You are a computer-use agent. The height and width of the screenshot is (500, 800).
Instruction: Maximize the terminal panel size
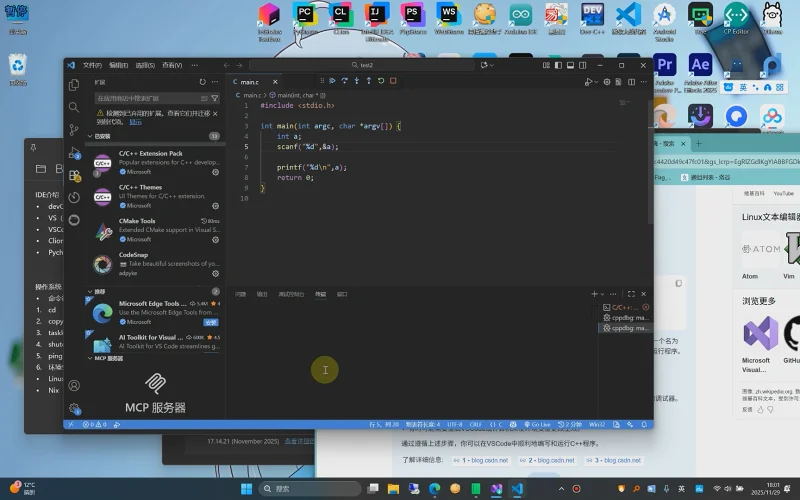coord(631,294)
